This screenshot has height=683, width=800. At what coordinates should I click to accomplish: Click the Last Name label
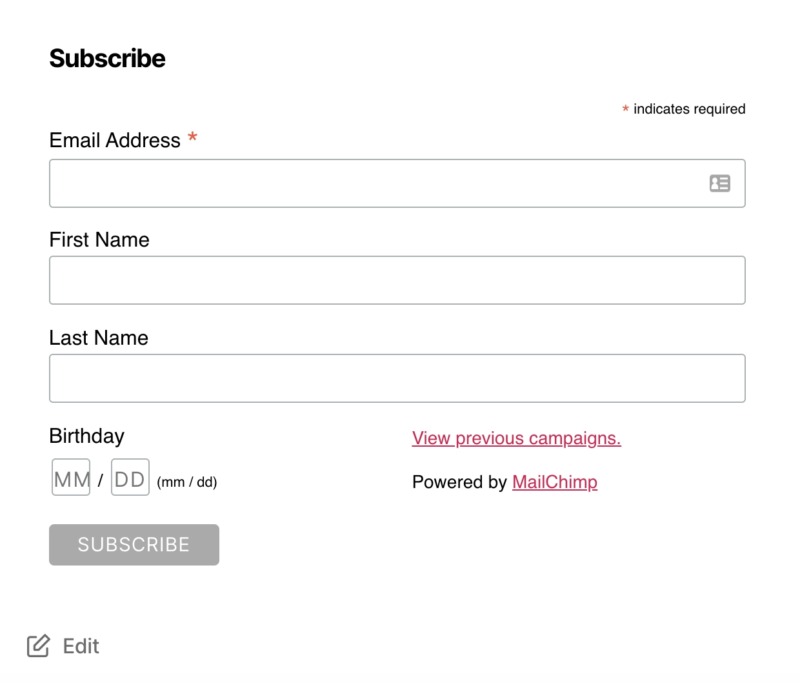click(x=98, y=338)
